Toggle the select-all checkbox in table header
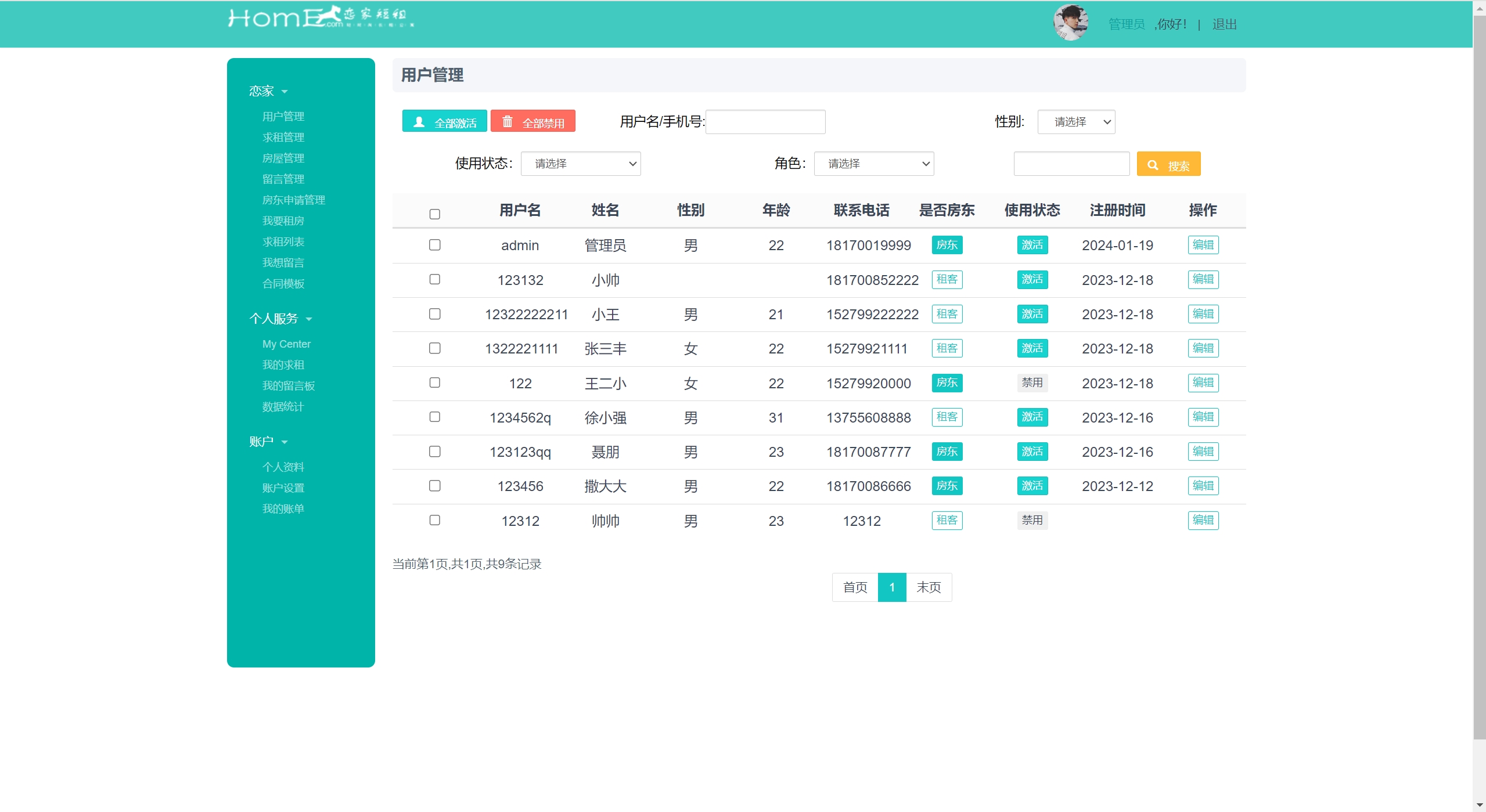The image size is (1486, 812). [434, 214]
